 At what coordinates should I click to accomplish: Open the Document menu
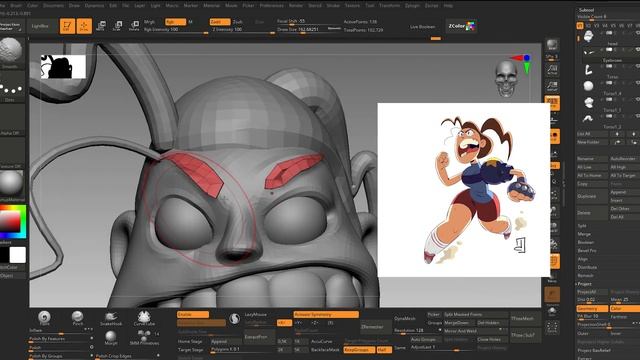point(53,5)
